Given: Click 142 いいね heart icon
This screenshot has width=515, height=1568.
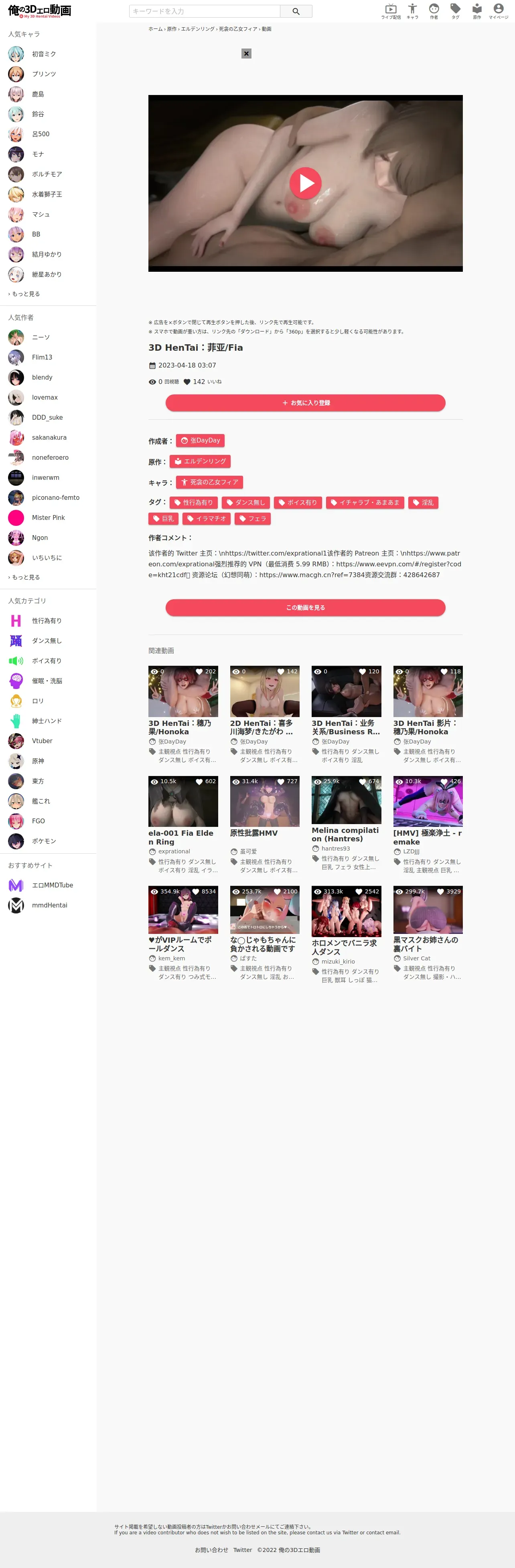Looking at the screenshot, I should (x=187, y=382).
